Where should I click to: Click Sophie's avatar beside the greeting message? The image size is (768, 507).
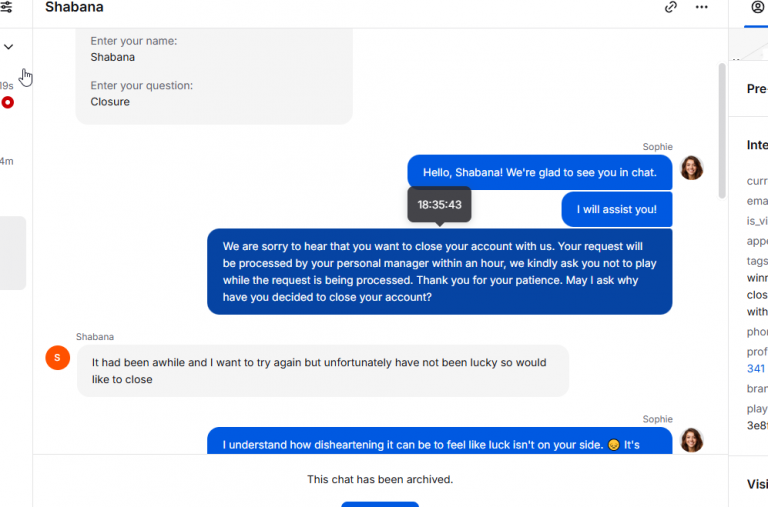click(691, 168)
